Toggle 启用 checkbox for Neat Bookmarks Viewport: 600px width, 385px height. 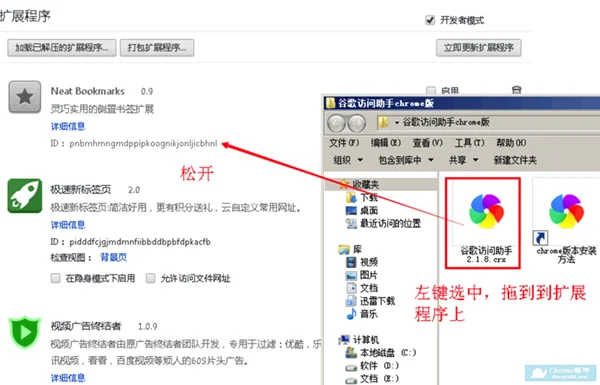[x=431, y=91]
